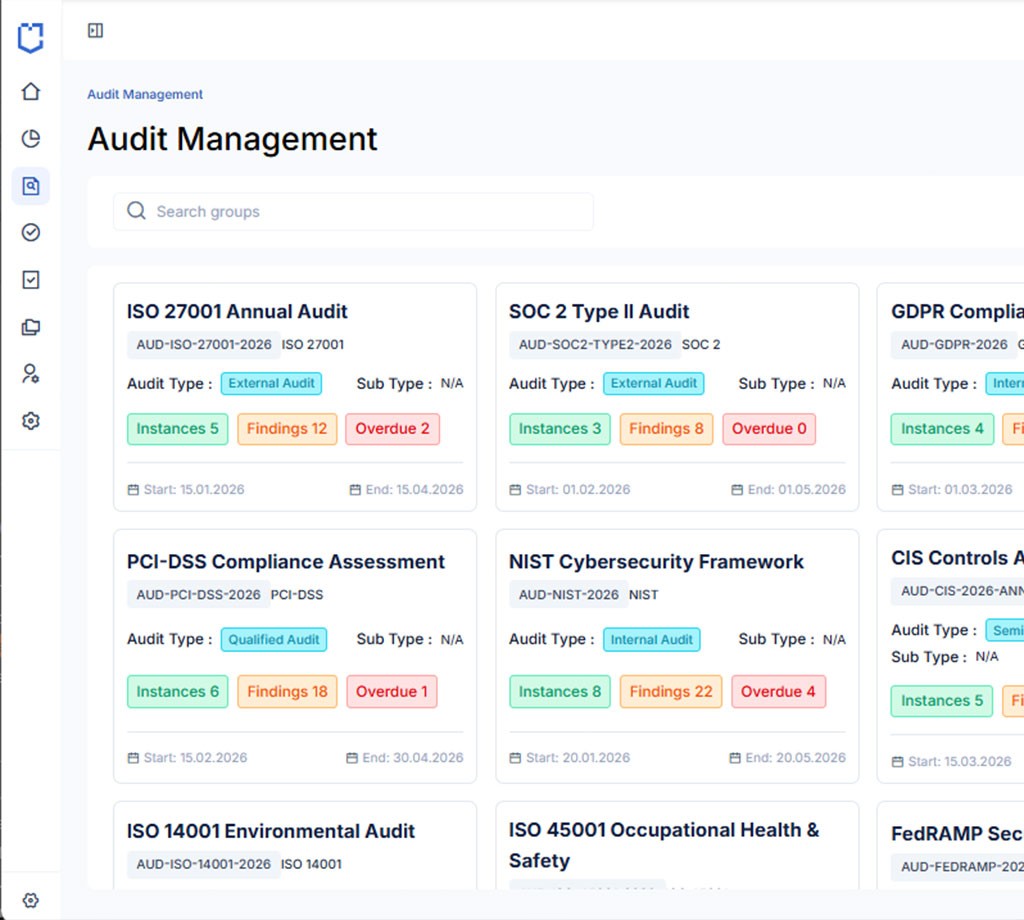Click Instances 8 badge
The width and height of the screenshot is (1024, 920).
coord(560,691)
